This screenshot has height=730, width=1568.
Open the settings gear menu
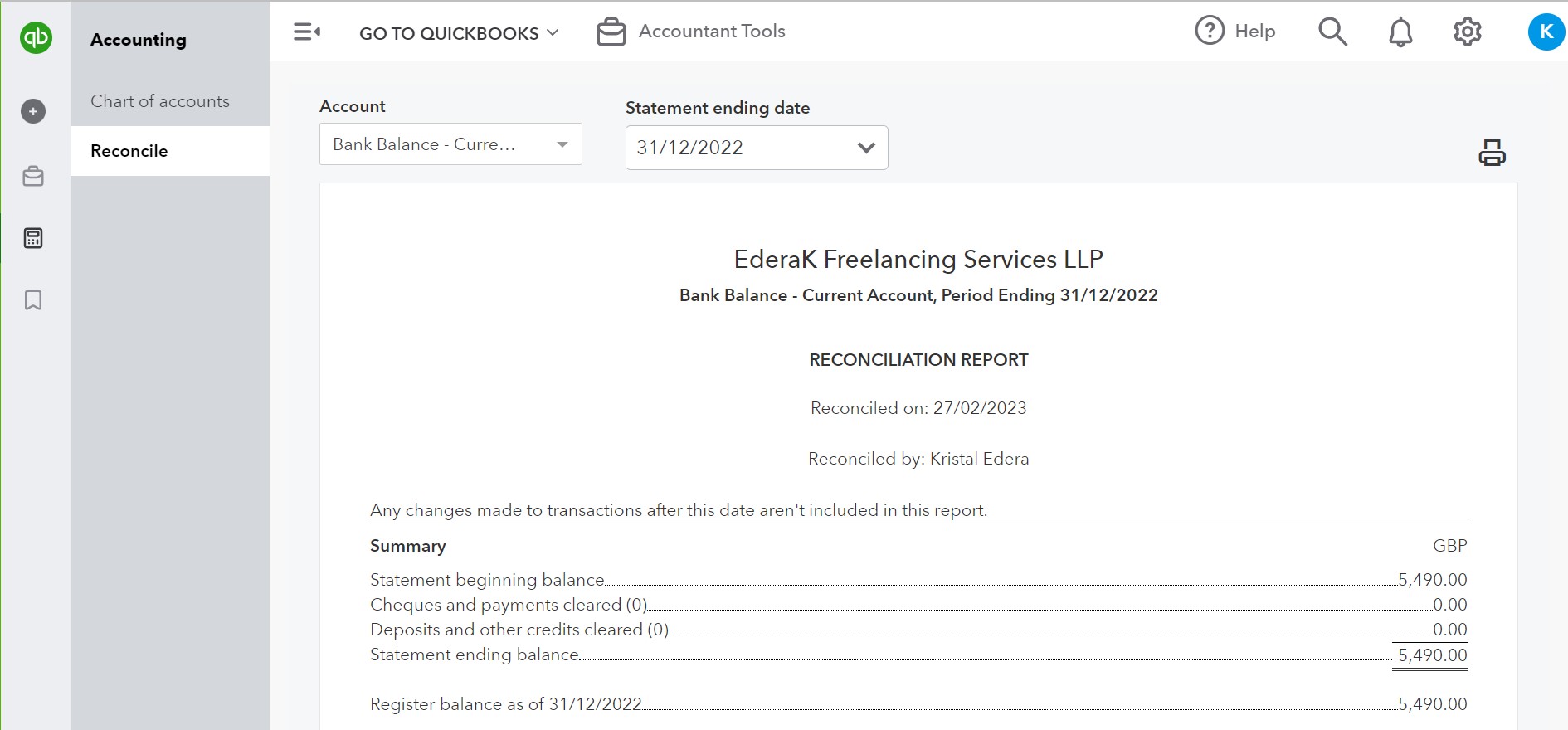point(1467,32)
